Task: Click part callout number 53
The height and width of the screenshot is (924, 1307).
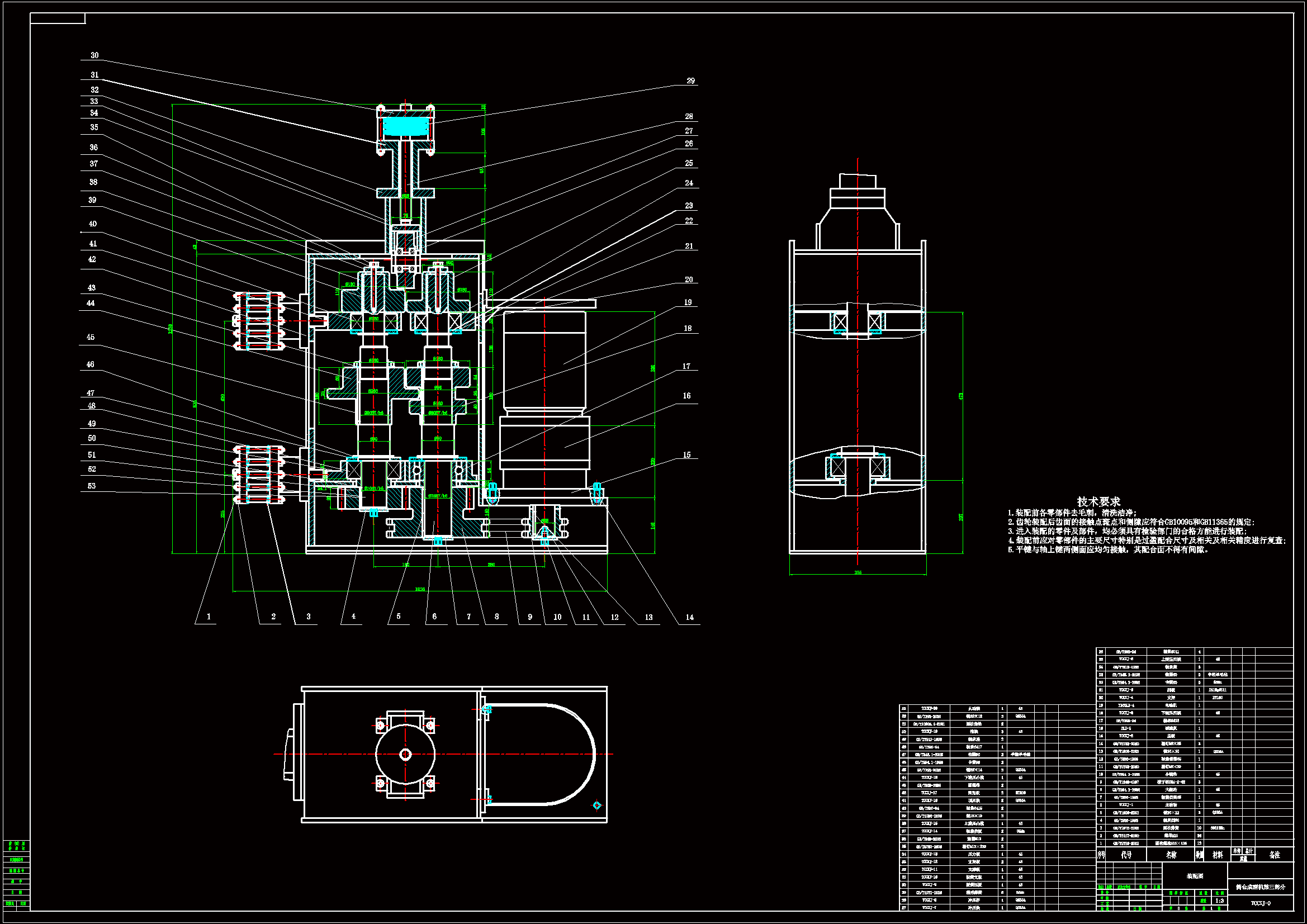Action: (92, 486)
